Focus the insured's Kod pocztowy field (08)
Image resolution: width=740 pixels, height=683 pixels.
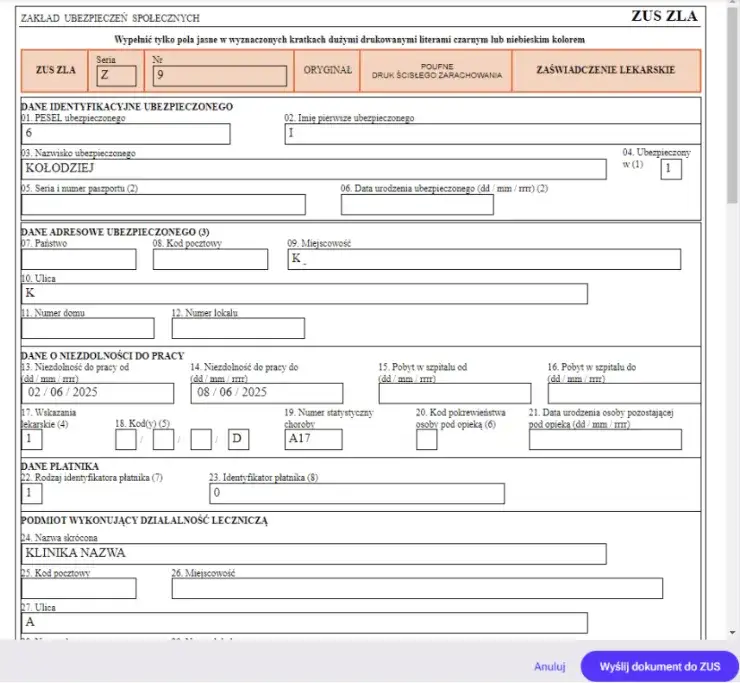click(x=210, y=259)
